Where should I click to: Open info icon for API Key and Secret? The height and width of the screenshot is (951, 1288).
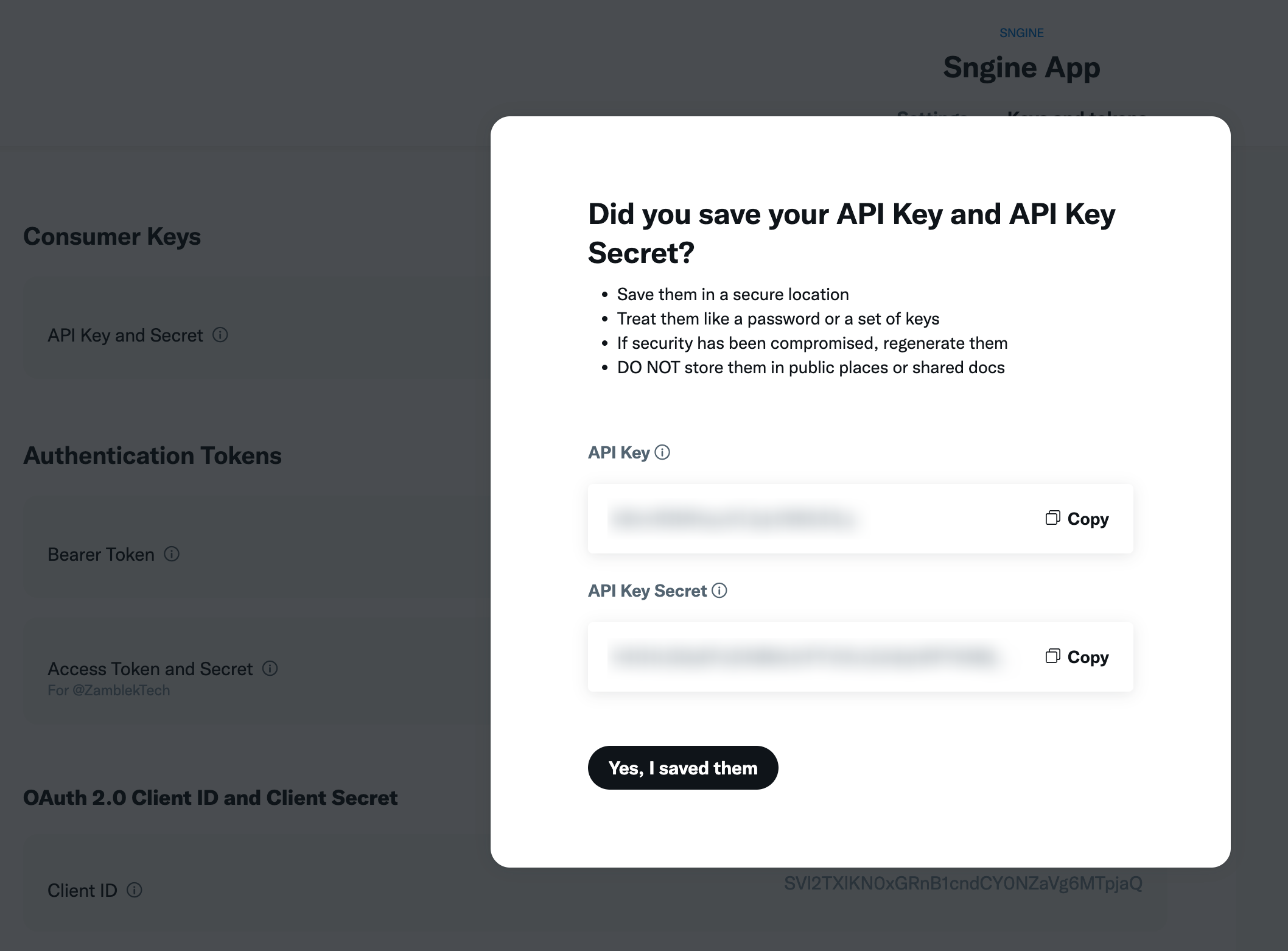[x=220, y=335]
